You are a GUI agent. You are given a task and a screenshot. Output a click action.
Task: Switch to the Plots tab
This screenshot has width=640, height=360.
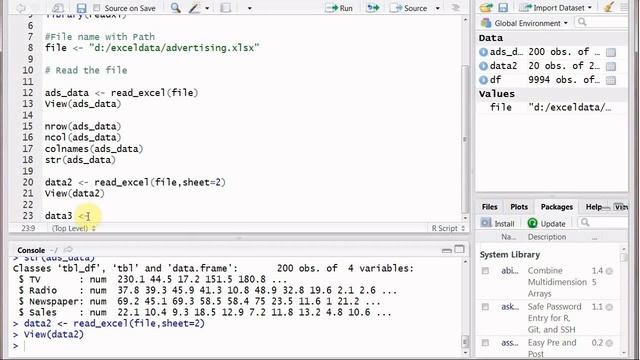pos(519,207)
